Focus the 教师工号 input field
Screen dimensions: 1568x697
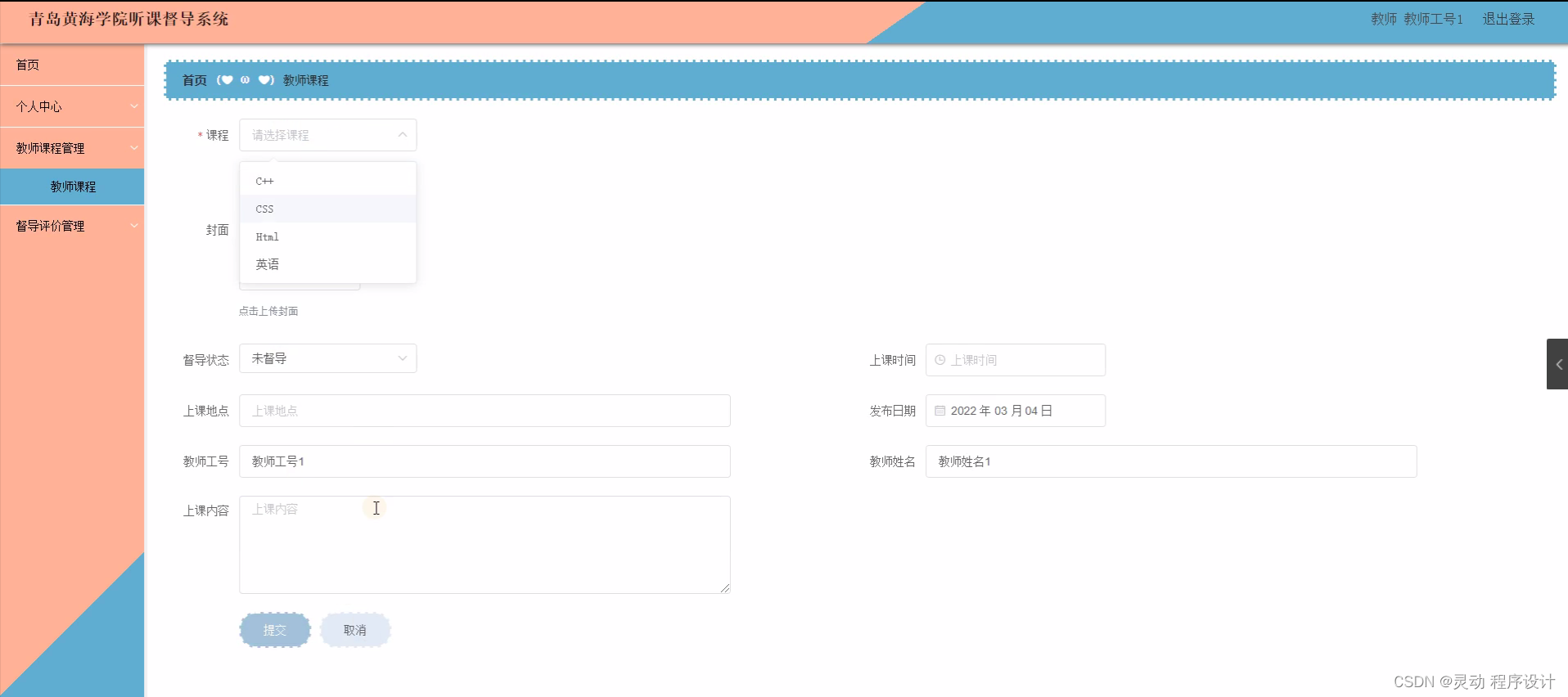tap(484, 461)
